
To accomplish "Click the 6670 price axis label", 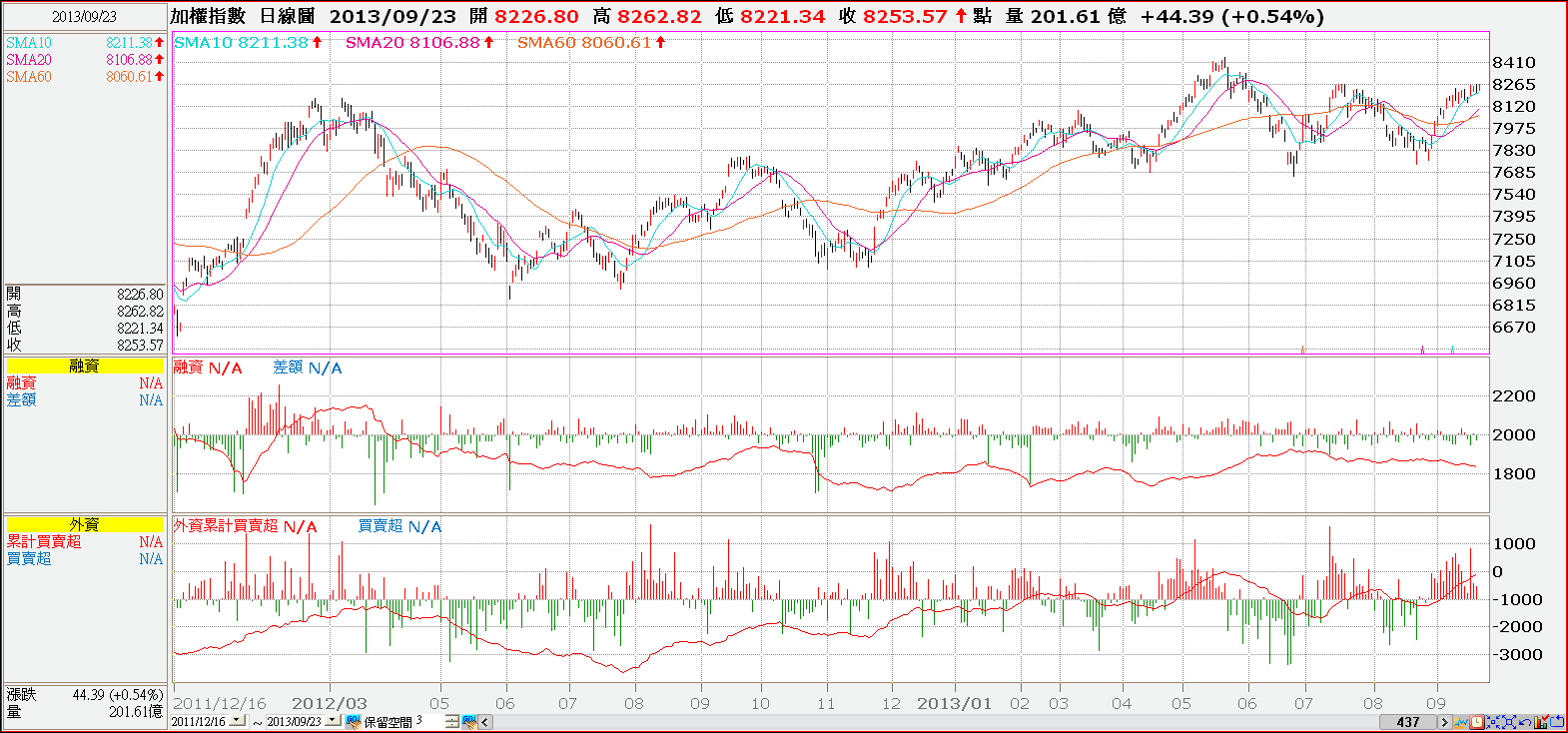I will click(1514, 327).
